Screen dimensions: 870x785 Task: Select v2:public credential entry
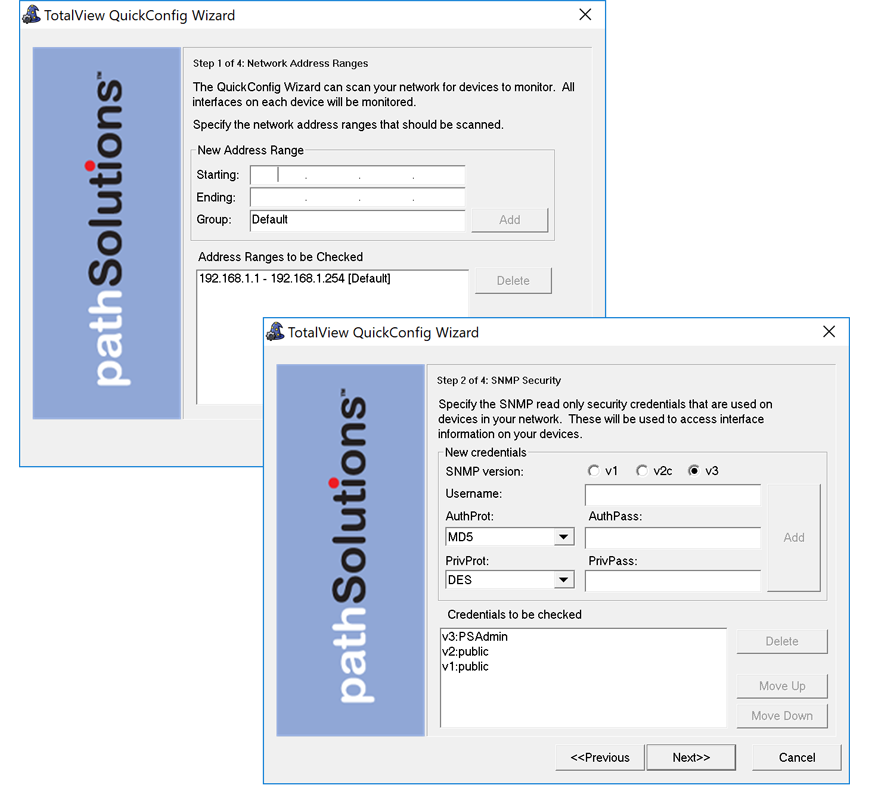click(x=465, y=652)
